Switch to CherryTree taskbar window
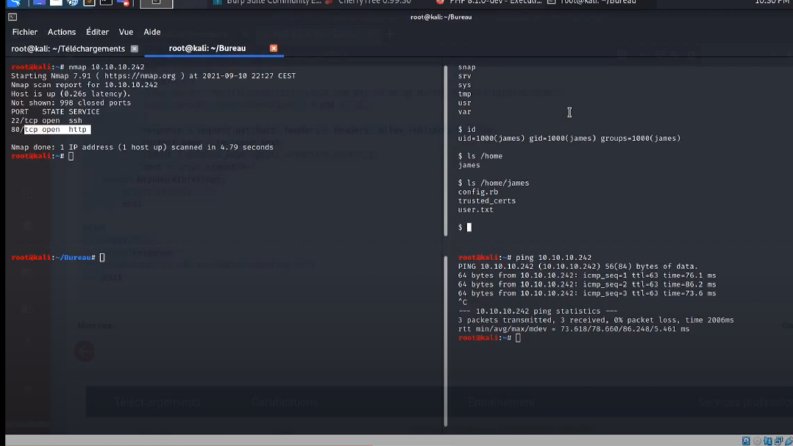The width and height of the screenshot is (793, 446). tap(369, 3)
